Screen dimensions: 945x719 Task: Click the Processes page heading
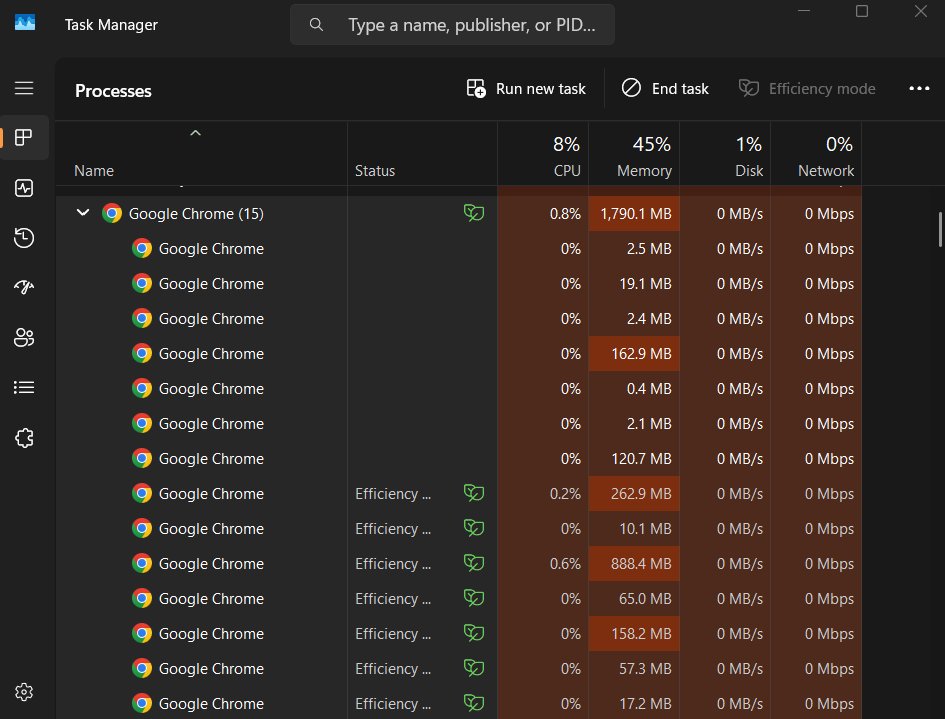(x=113, y=91)
